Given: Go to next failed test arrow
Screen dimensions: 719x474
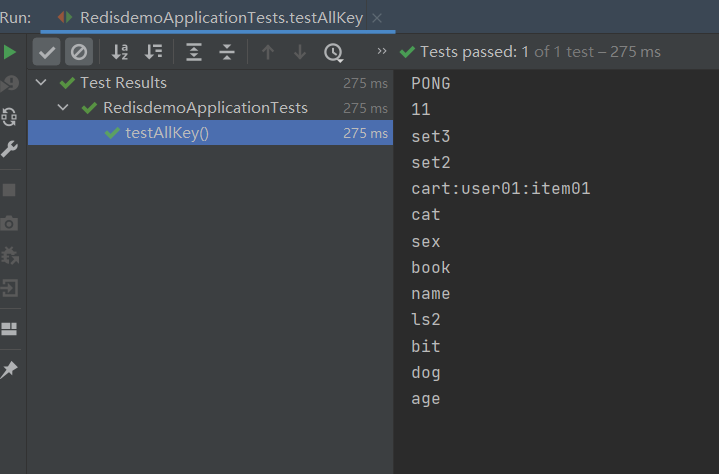Looking at the screenshot, I should tap(300, 52).
